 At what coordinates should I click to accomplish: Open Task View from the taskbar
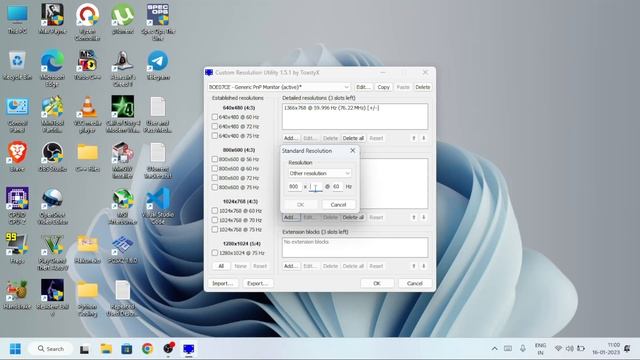tap(84, 349)
